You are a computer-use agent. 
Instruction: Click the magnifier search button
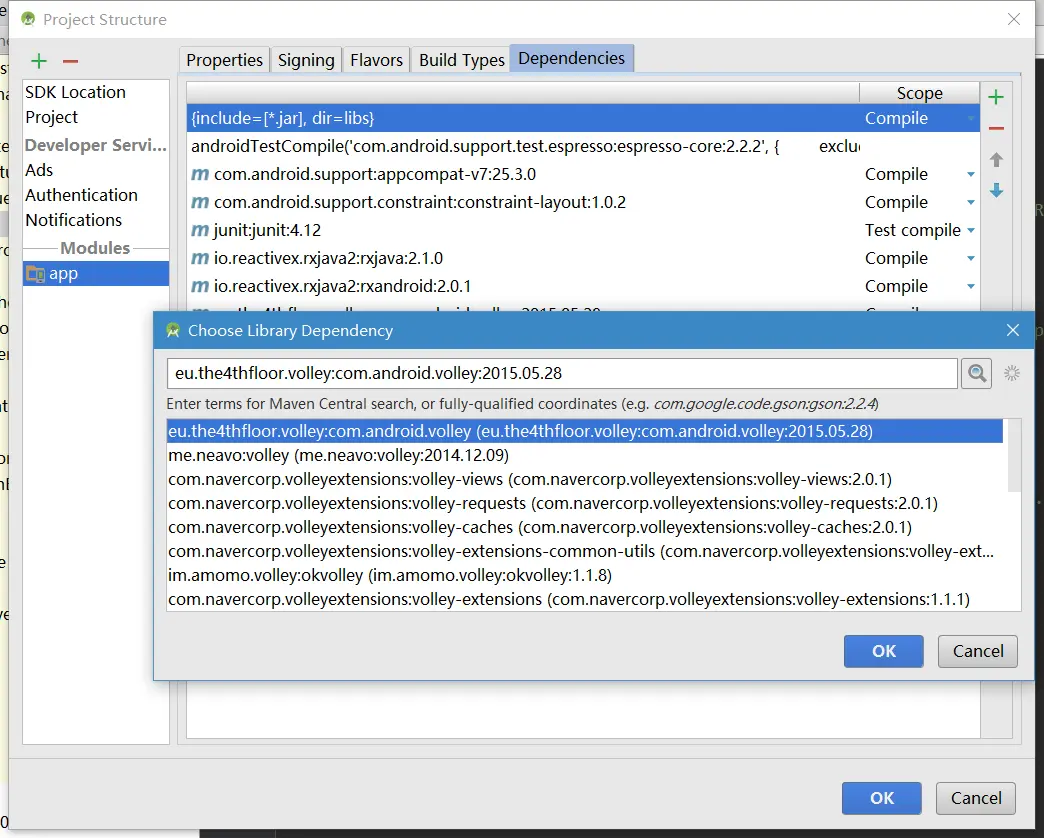(x=977, y=373)
